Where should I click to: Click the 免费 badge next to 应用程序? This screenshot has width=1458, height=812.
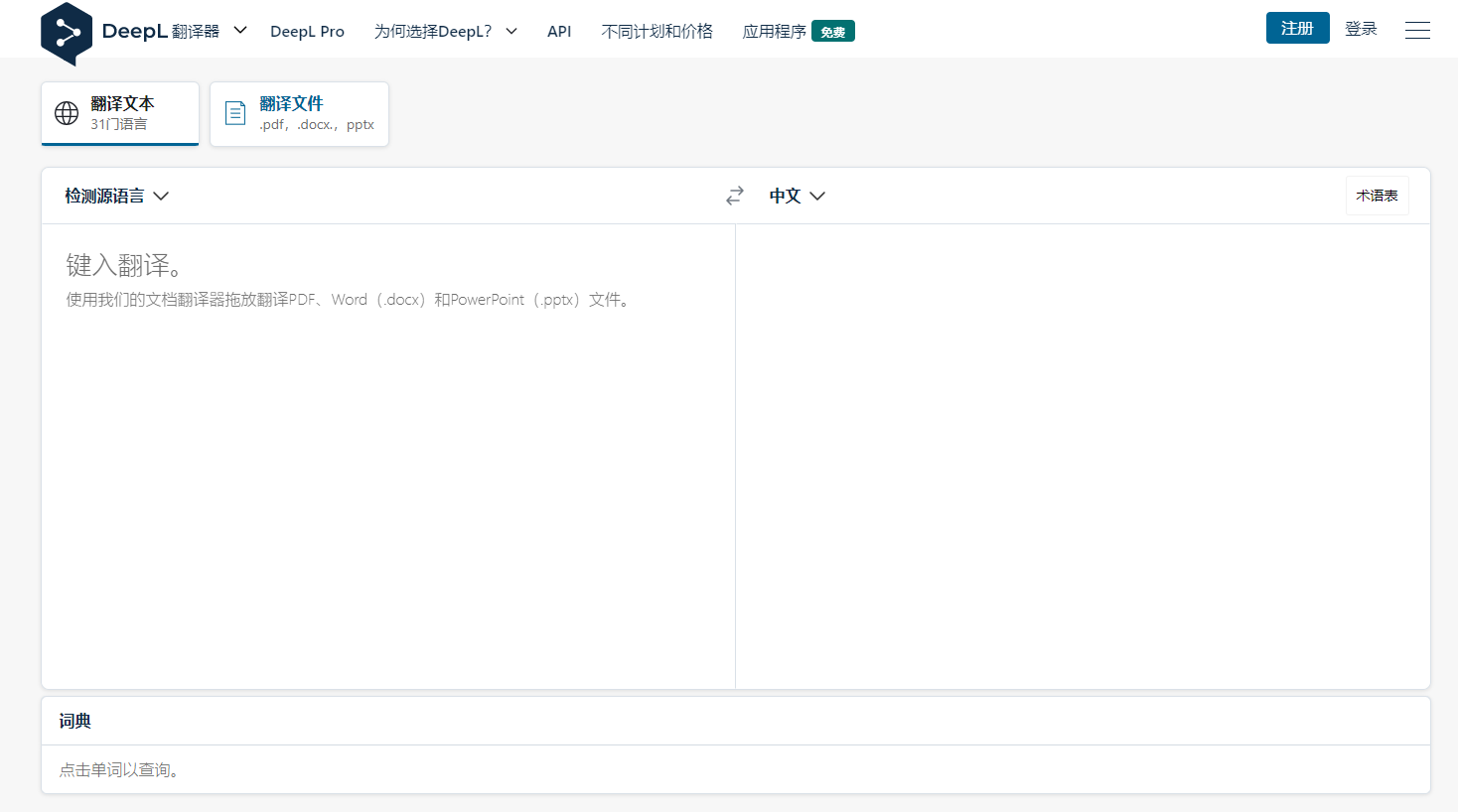[x=833, y=32]
